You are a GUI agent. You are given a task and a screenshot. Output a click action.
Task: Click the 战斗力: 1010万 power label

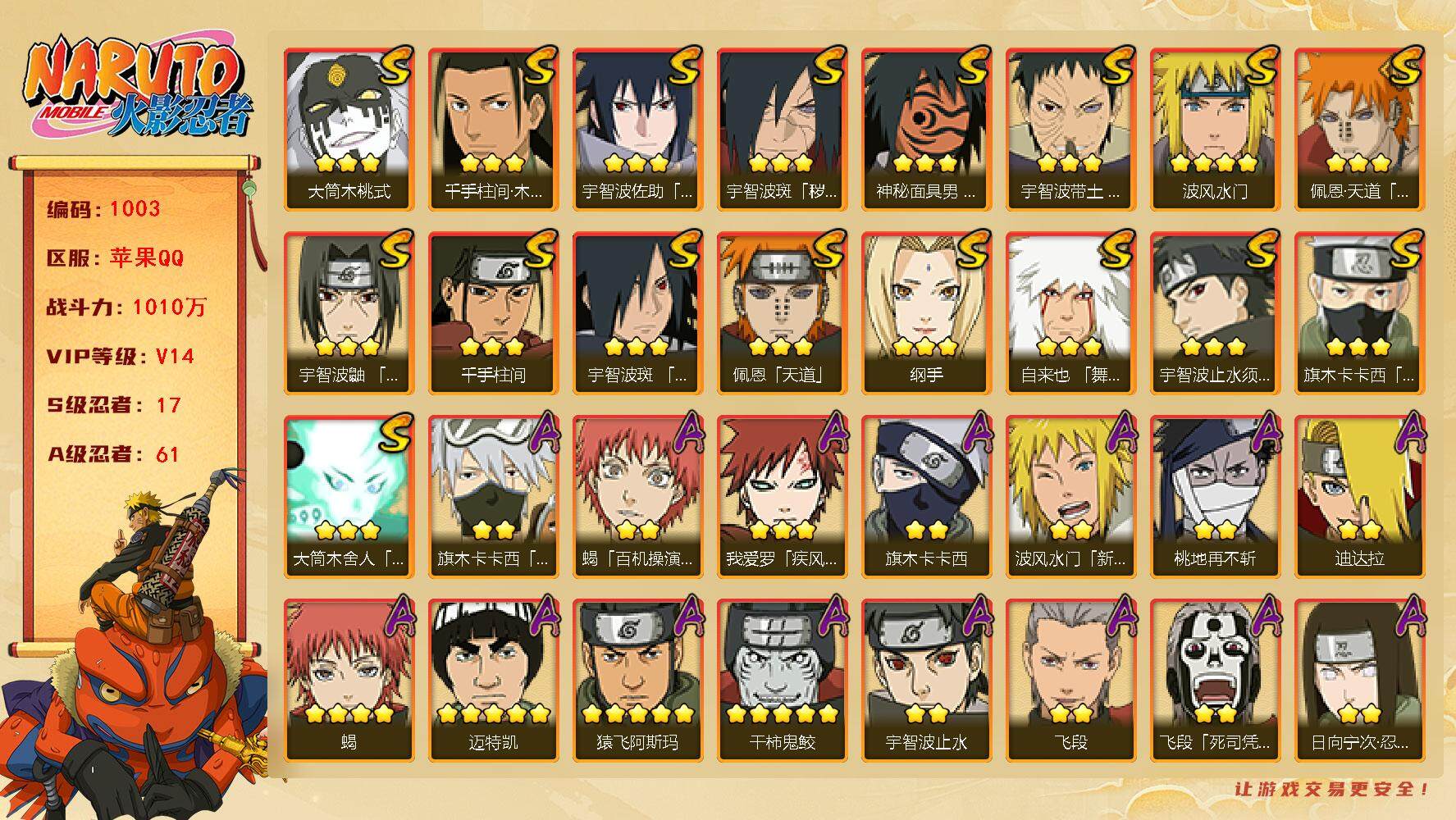click(126, 307)
